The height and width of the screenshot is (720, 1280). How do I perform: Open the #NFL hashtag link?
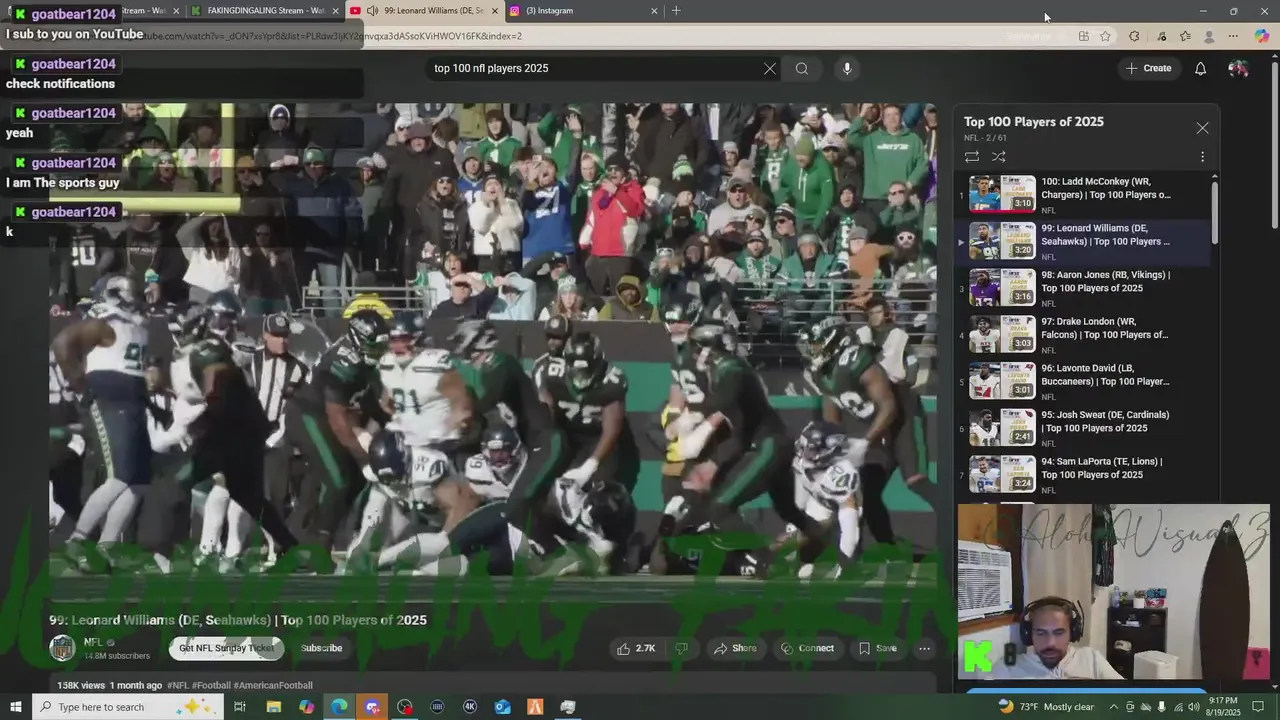pyautogui.click(x=178, y=686)
